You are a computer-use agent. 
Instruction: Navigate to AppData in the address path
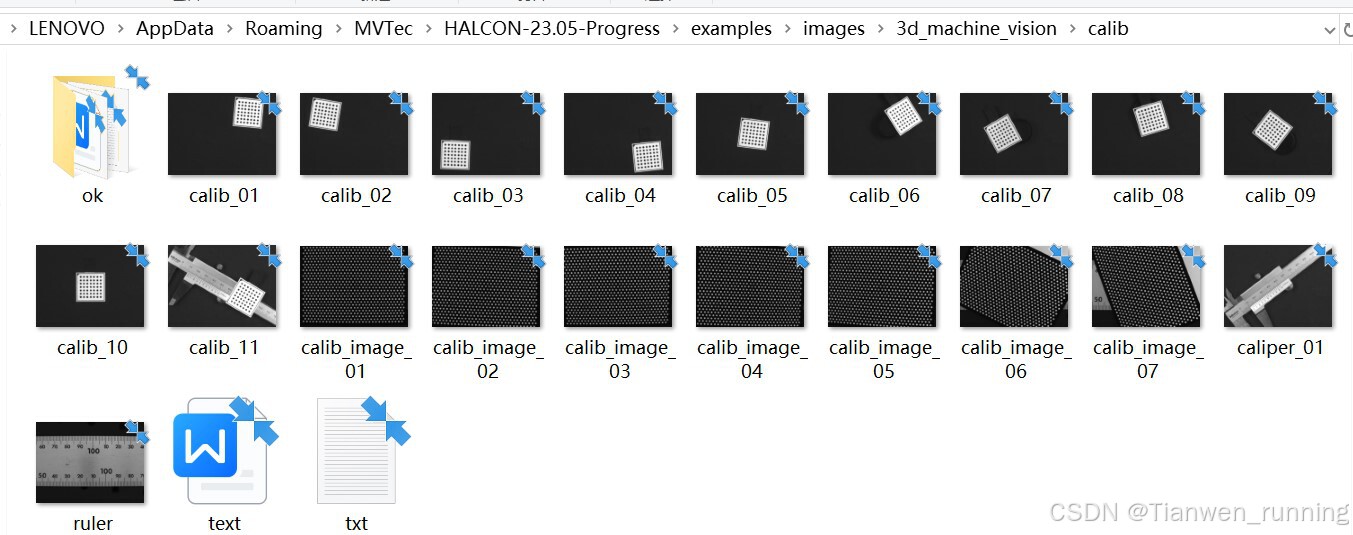tap(175, 29)
